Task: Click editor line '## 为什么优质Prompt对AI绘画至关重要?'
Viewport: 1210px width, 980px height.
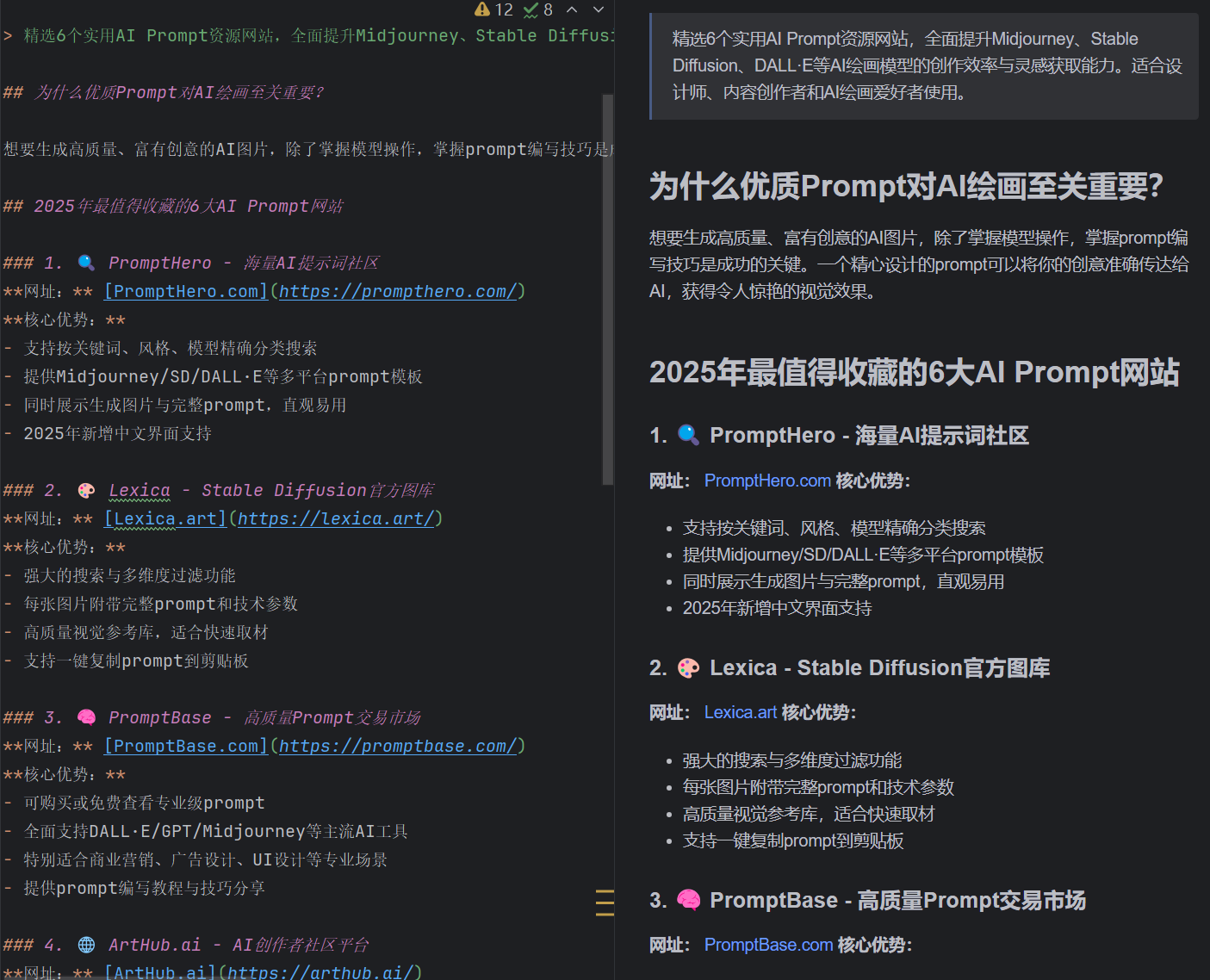Action: tap(164, 92)
